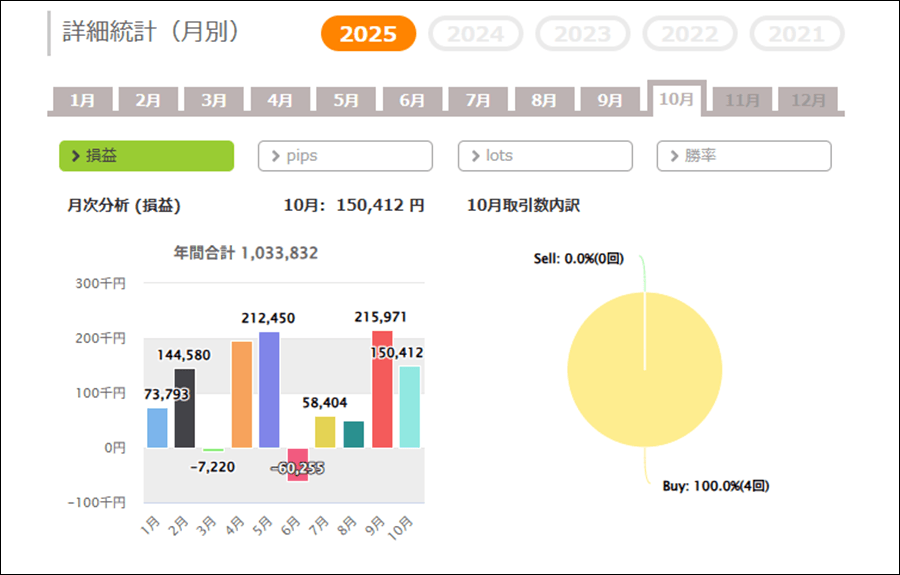Screen dimensions: 900x575
Task: Click the teal October bar in chart
Action: coord(410,407)
